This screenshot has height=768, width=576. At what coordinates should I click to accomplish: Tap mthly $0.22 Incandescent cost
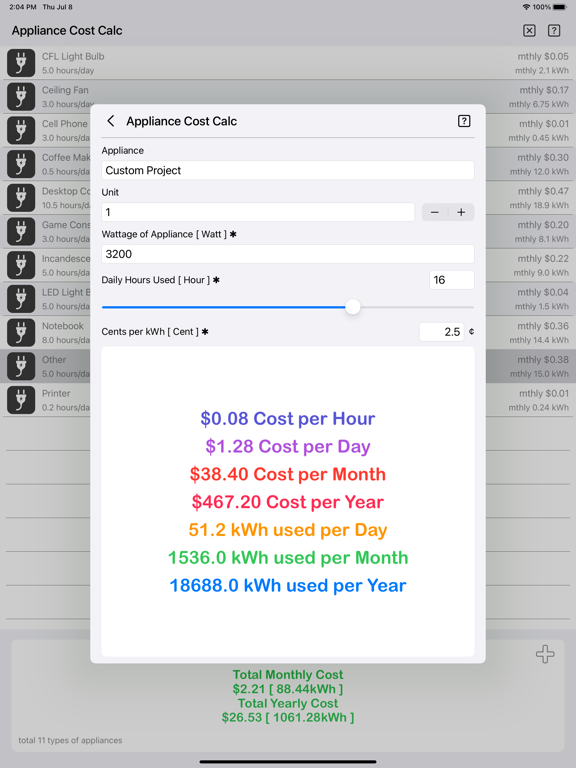(x=543, y=259)
